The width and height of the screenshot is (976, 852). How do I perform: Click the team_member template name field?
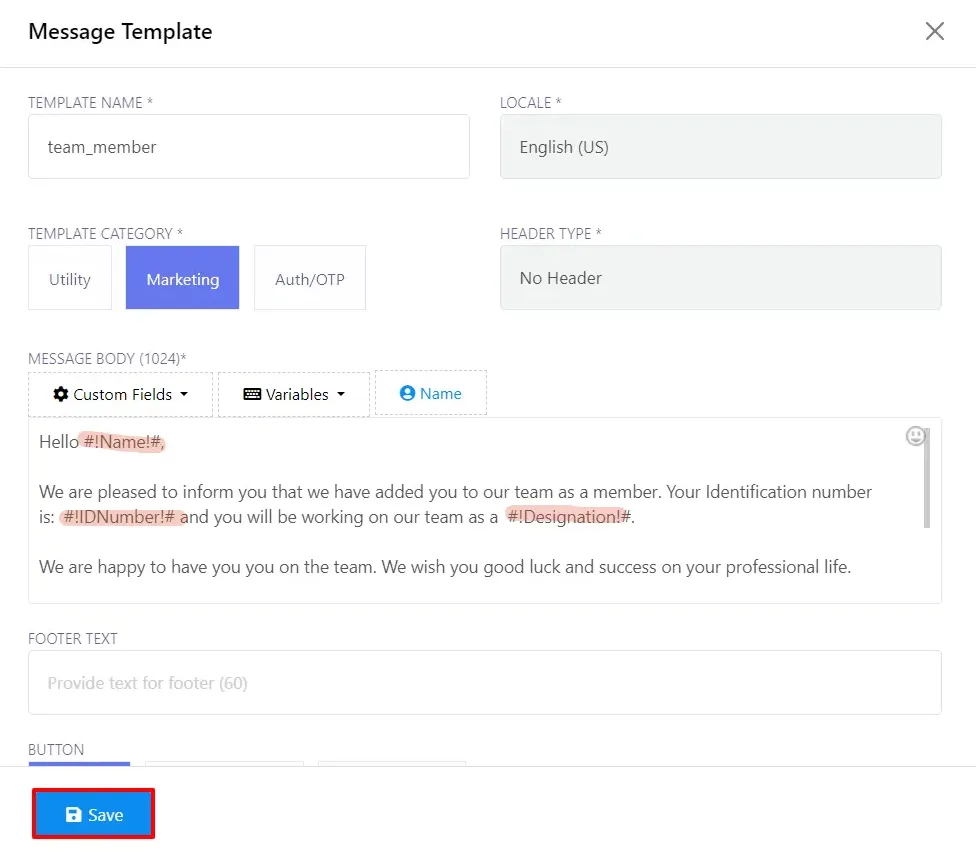click(248, 147)
